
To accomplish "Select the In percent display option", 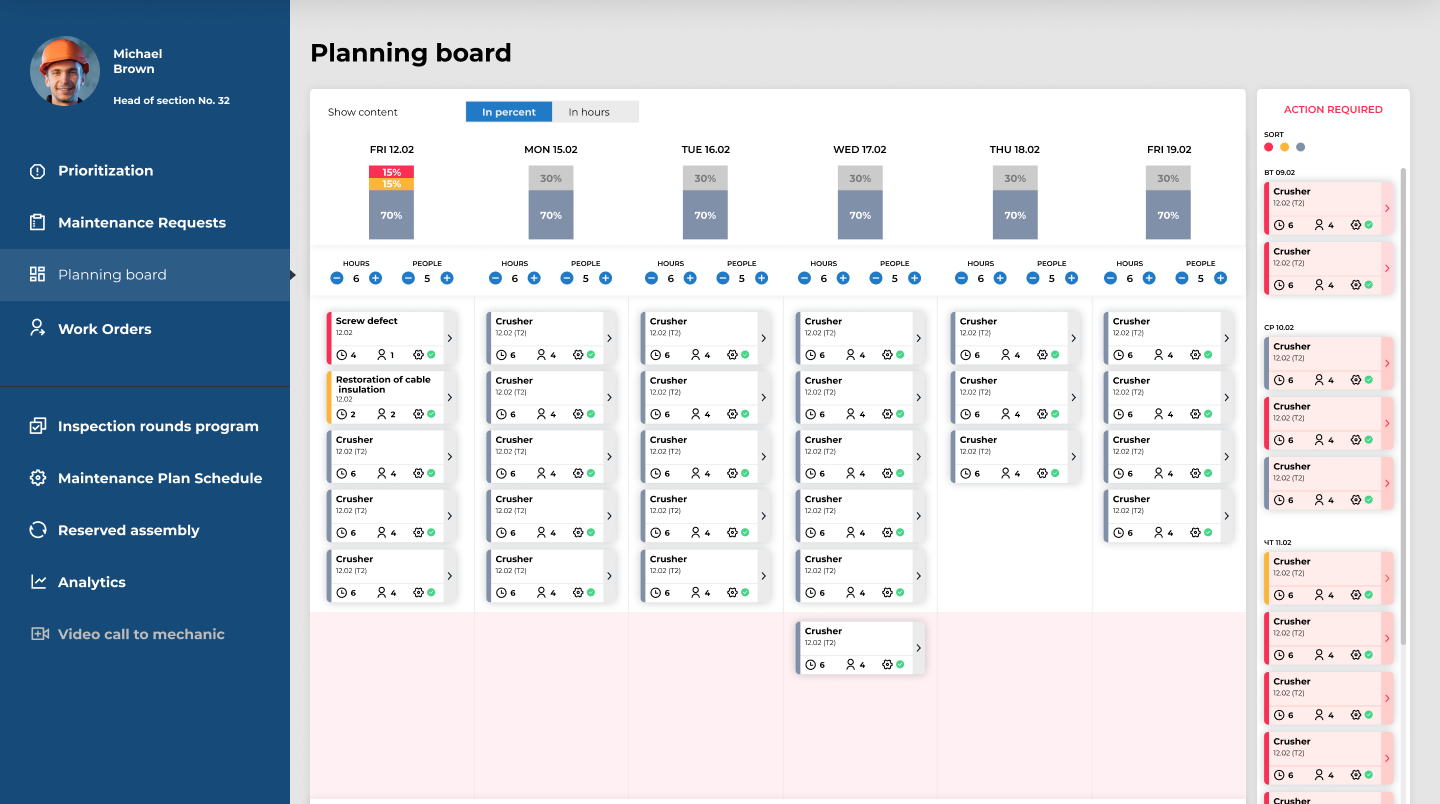I will click(509, 112).
